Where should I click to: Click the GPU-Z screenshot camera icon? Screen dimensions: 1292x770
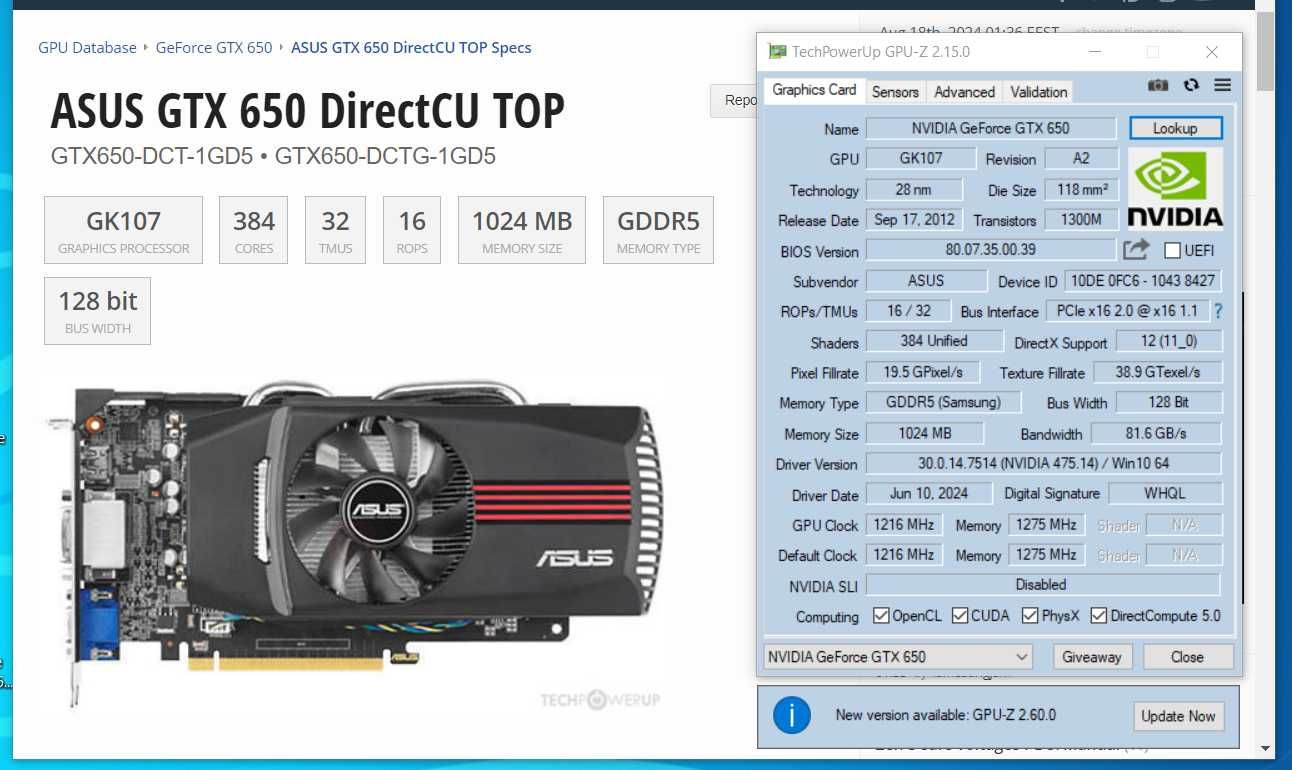(1158, 86)
